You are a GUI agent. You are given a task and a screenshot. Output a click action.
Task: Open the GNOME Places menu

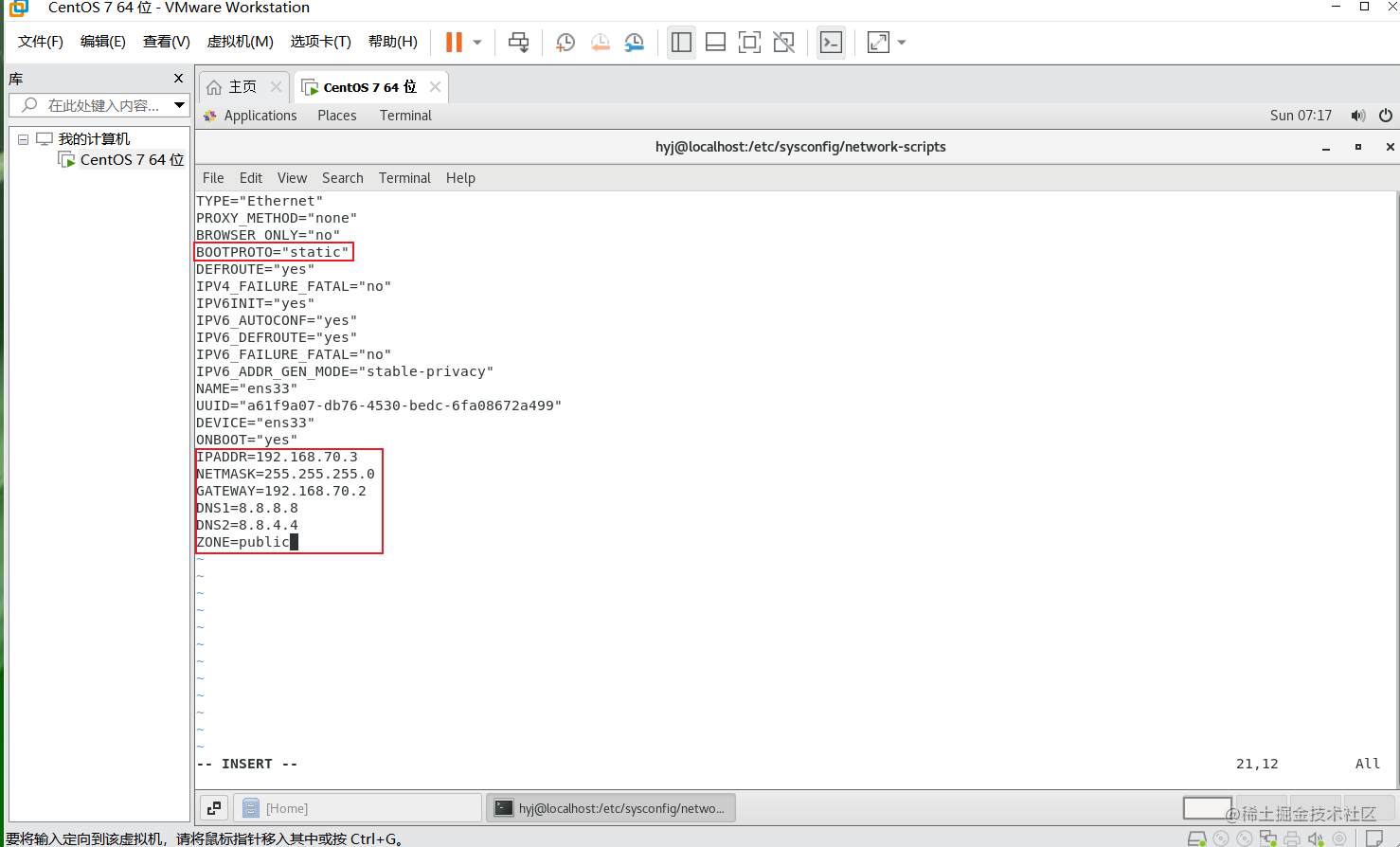(x=337, y=116)
